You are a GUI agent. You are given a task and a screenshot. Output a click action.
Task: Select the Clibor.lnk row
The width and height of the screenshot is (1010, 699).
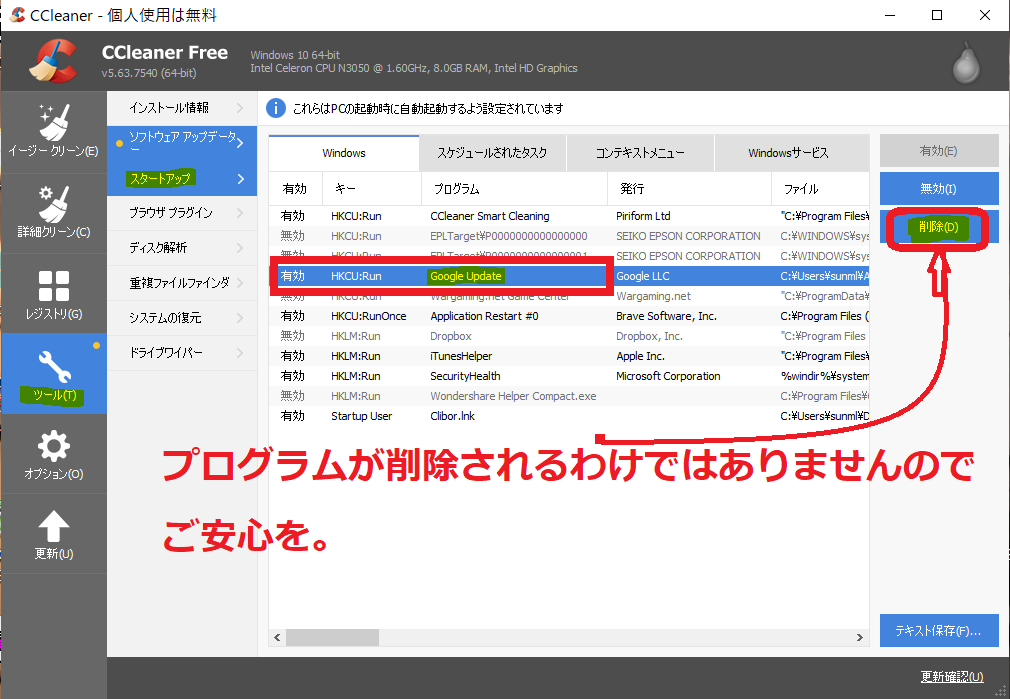(x=569, y=416)
